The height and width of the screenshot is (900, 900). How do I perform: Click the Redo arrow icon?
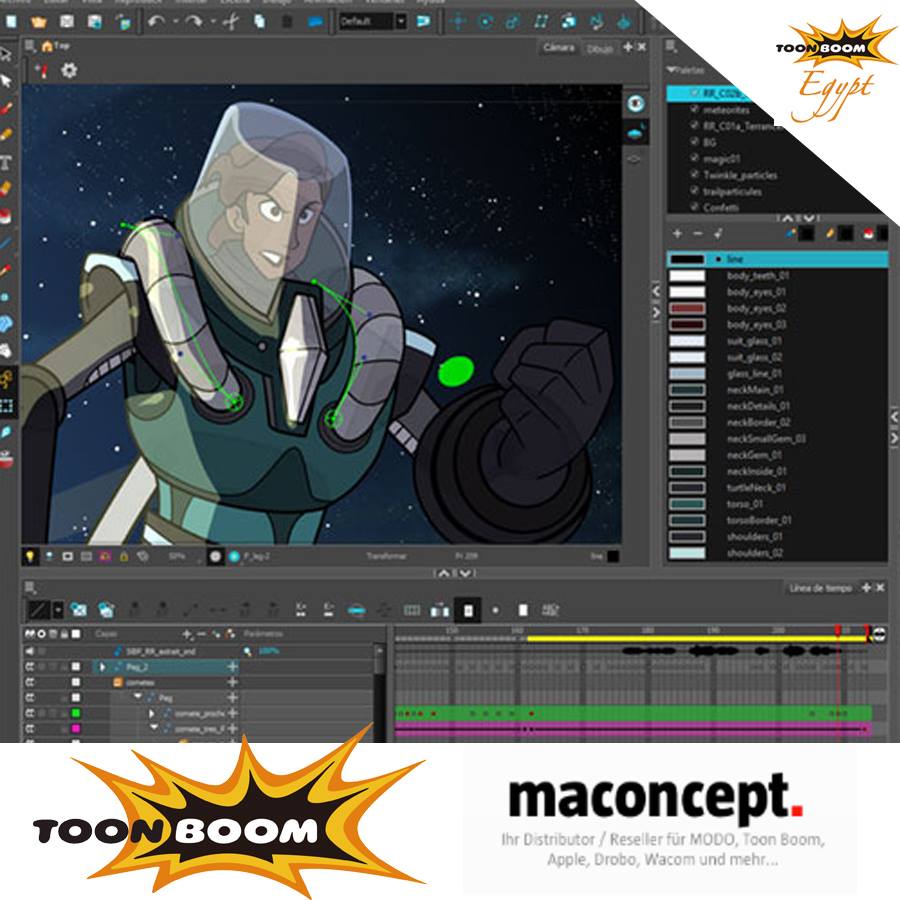pos(193,22)
